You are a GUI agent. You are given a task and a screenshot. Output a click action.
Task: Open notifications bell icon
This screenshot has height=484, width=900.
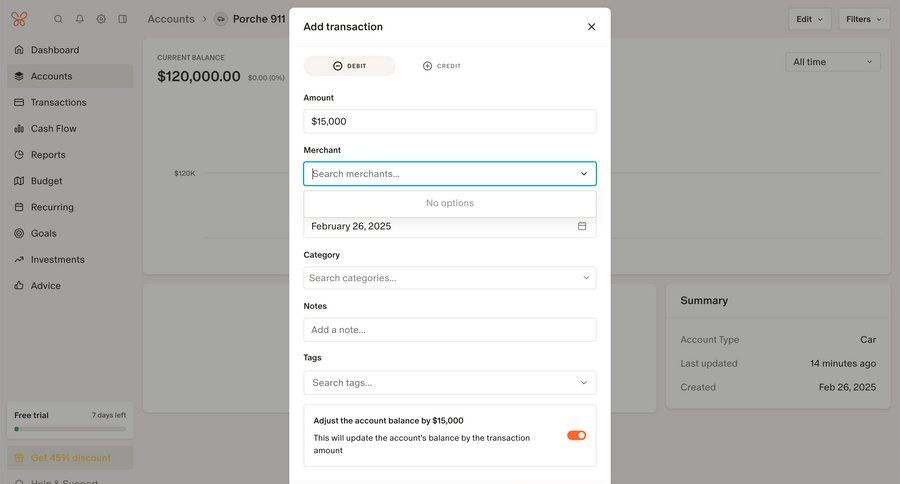click(x=80, y=19)
